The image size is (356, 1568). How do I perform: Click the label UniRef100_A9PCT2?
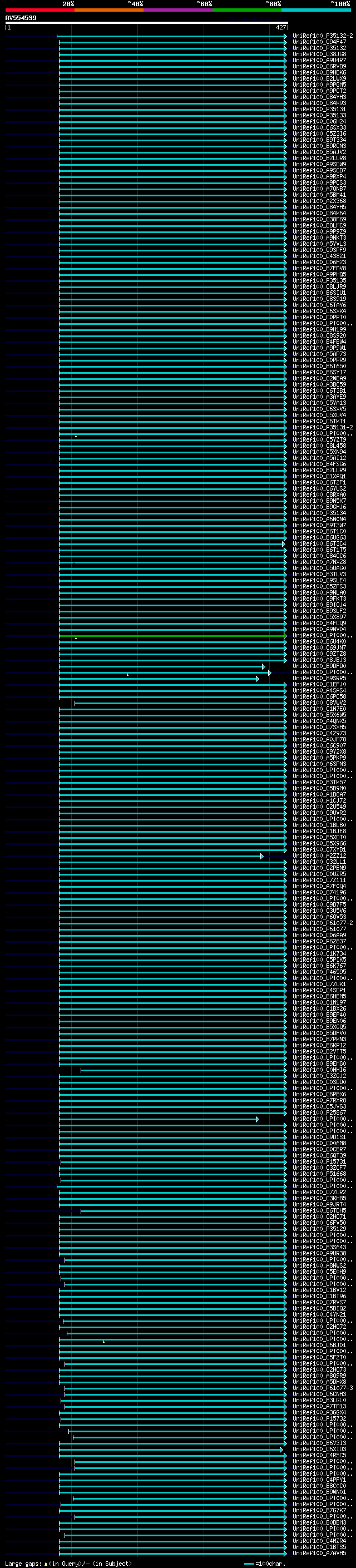(x=319, y=91)
